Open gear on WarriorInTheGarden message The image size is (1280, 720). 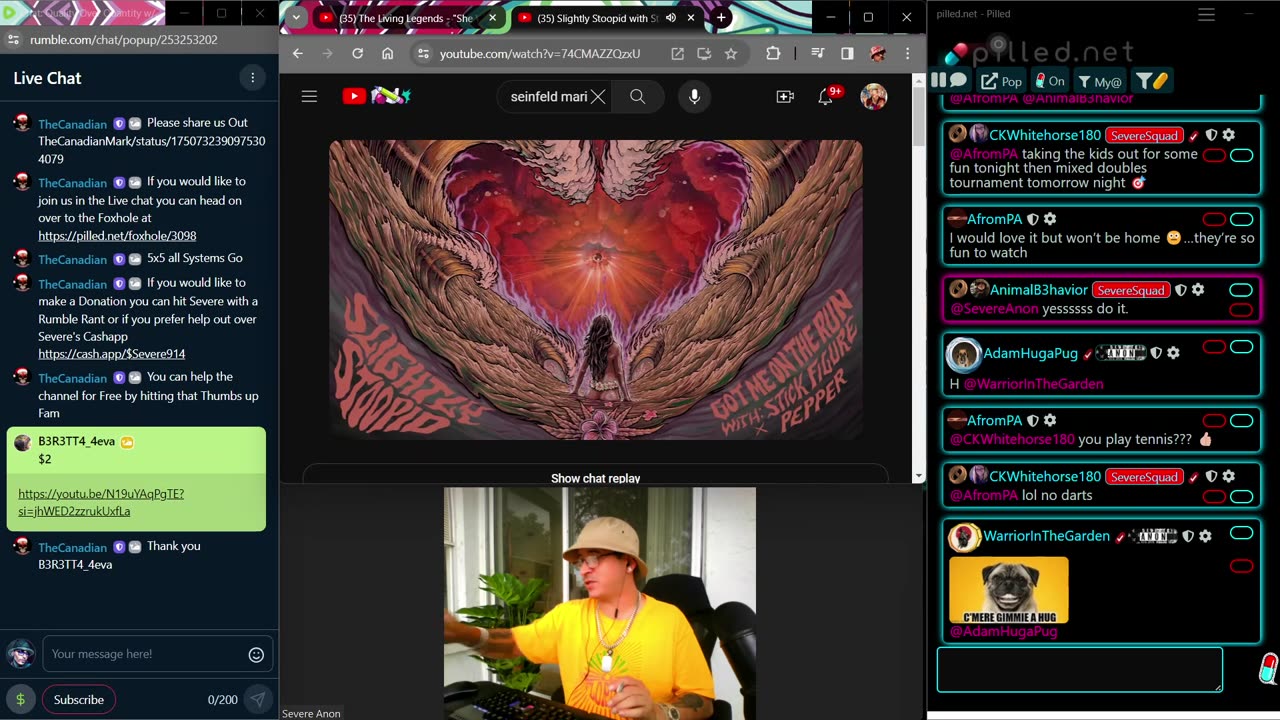pyautogui.click(x=1205, y=536)
